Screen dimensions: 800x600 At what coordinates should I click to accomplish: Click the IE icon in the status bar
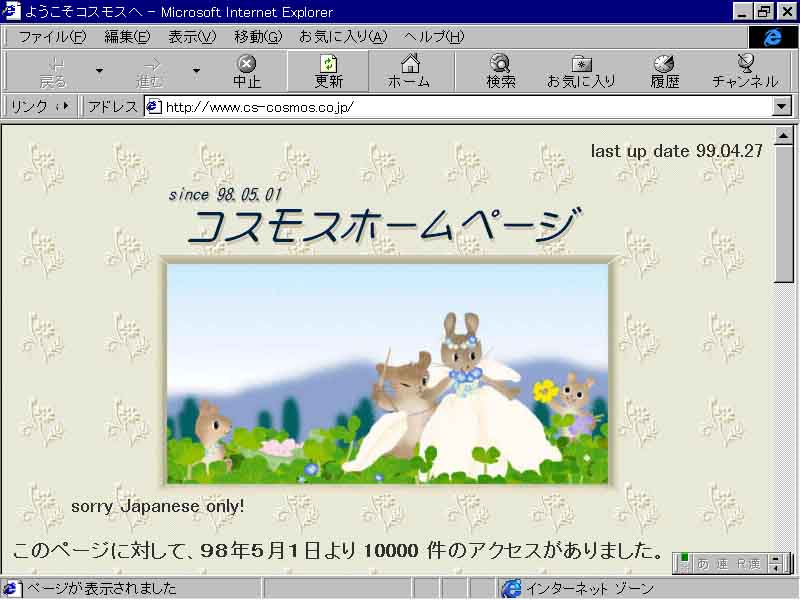[11, 588]
